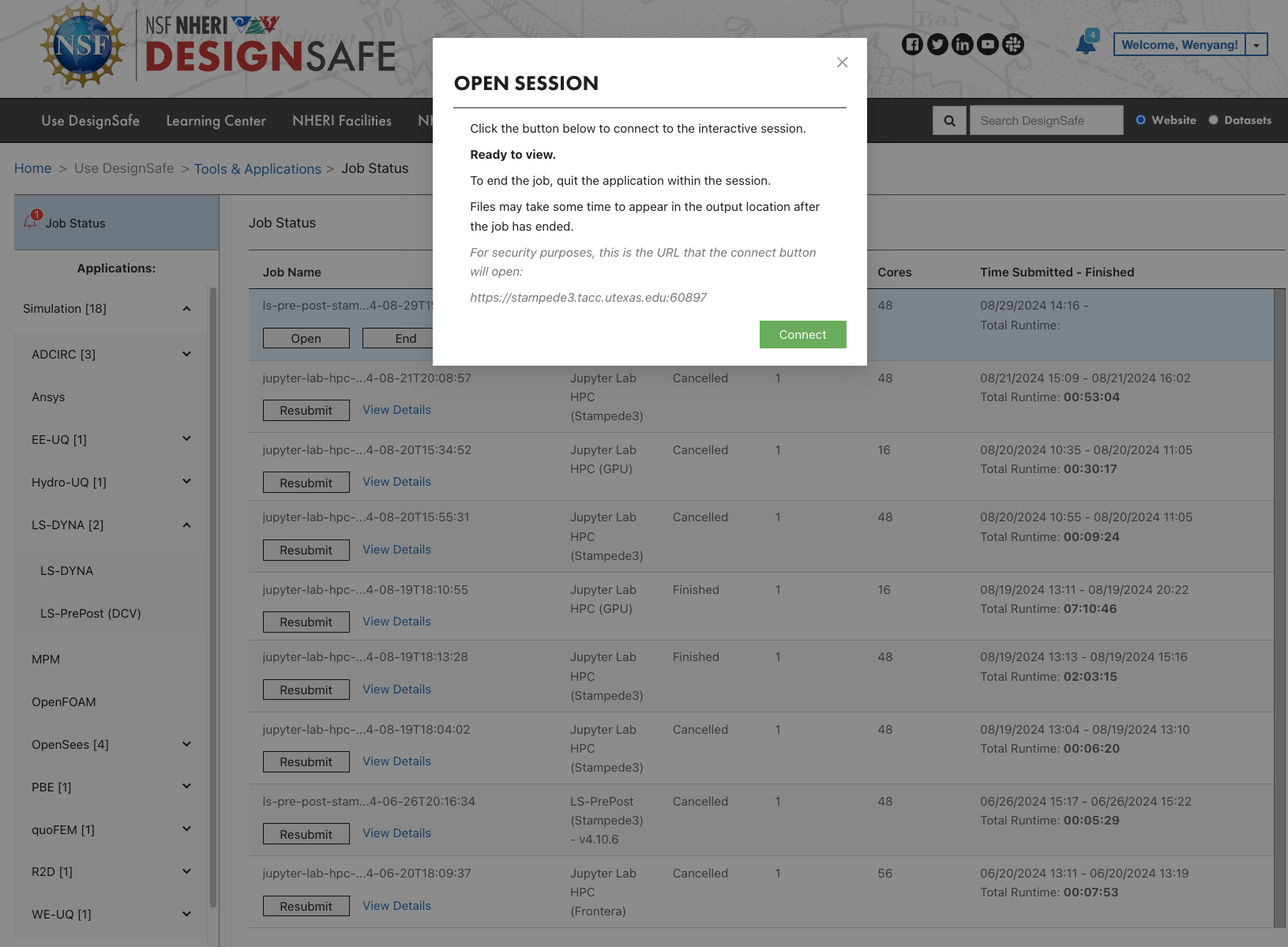Click the NSF logo
The width and height of the screenshot is (1288, 947).
coord(83,46)
